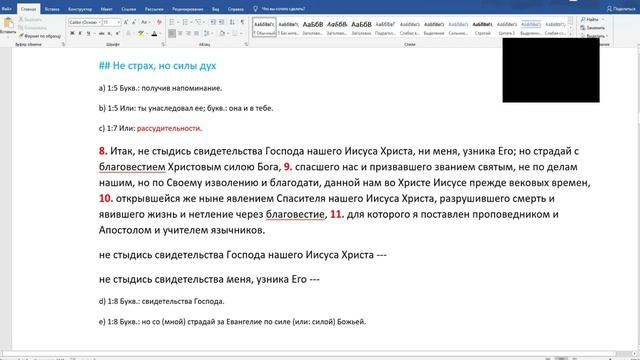Click the Find (Найти) magnifier button
This screenshot has height=360, width=640.
coord(590,20)
